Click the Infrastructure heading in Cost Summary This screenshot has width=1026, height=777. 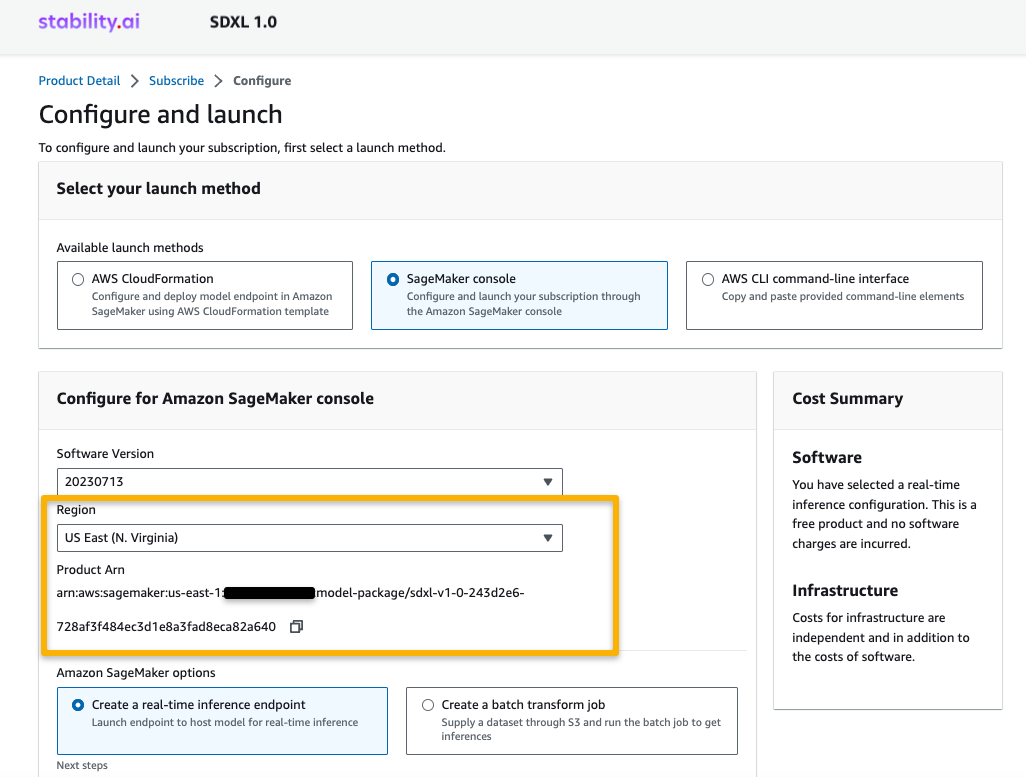(845, 590)
